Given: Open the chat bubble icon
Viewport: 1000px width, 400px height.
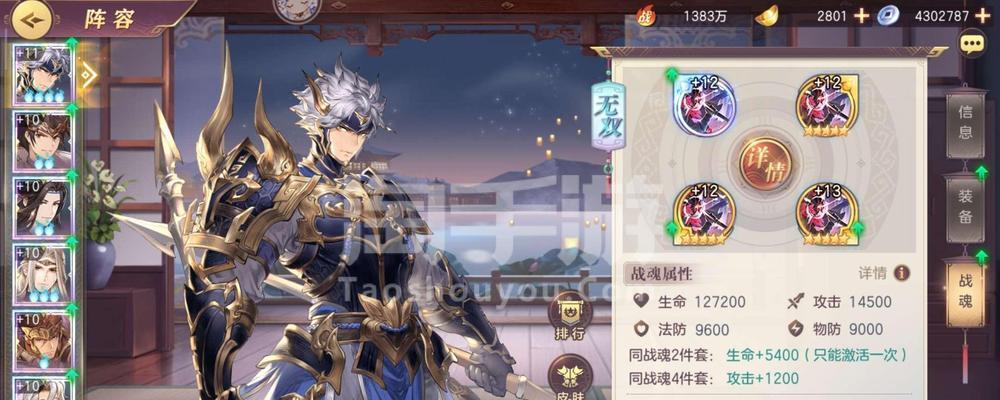Looking at the screenshot, I should (x=972, y=44).
